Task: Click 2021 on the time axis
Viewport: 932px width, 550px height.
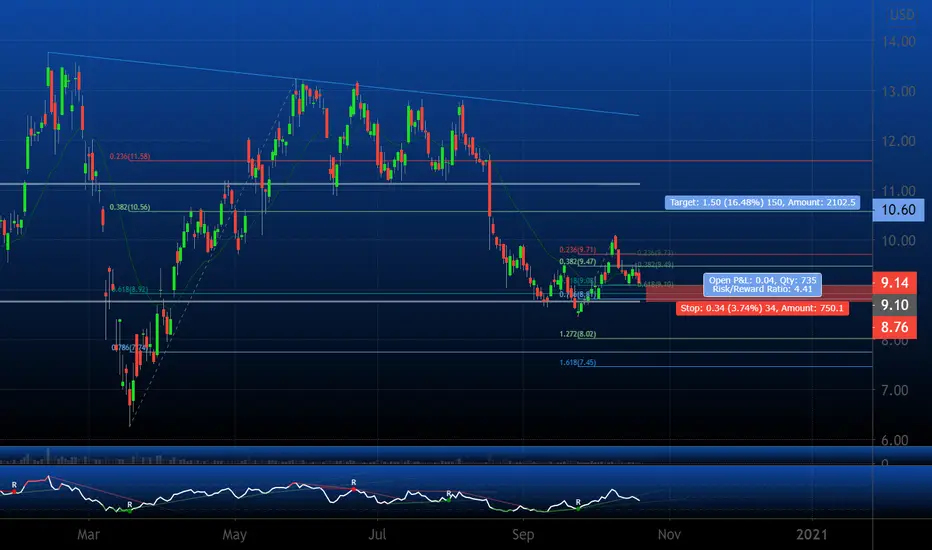Action: 811,535
